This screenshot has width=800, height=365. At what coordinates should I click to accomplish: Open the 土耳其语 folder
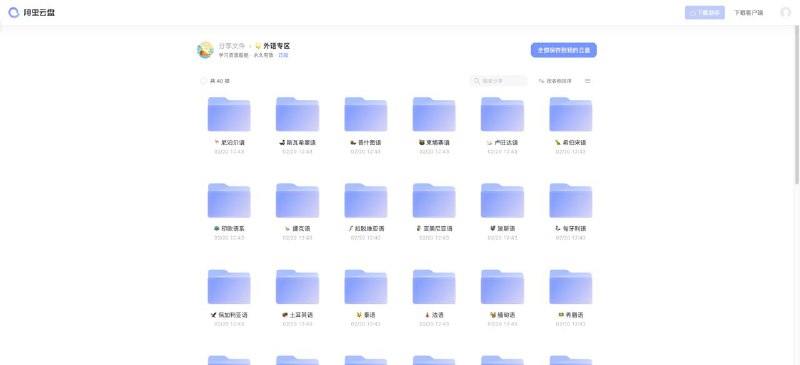pyautogui.click(x=297, y=287)
